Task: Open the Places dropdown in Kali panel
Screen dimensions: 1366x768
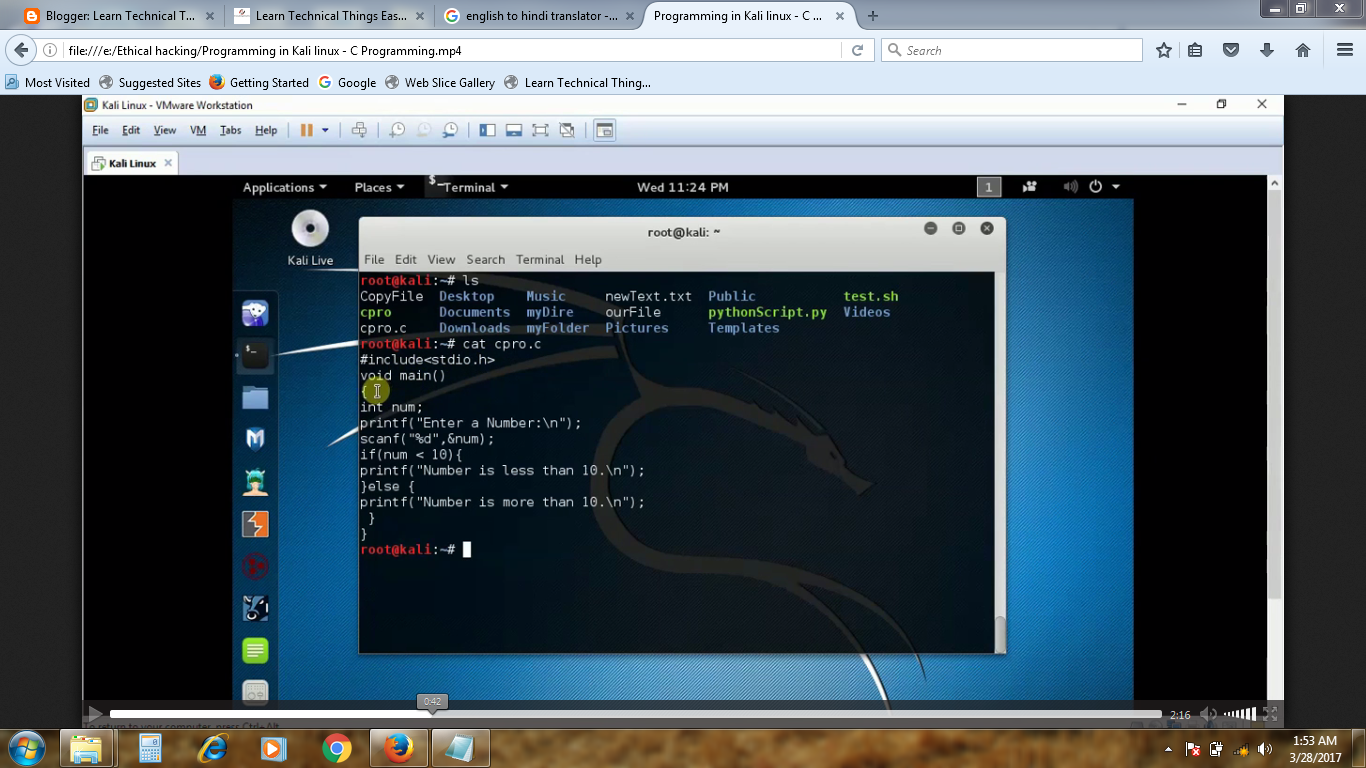Action: 378,187
